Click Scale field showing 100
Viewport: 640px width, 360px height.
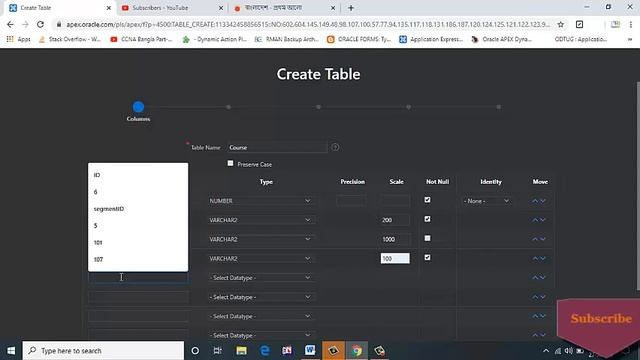(395, 258)
